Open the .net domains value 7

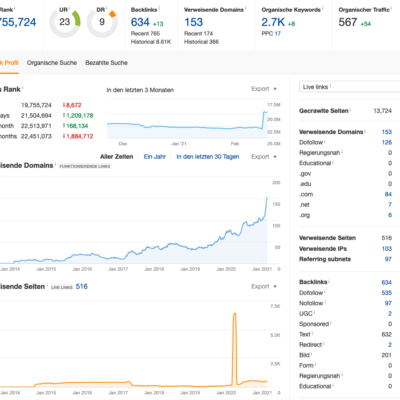[390, 205]
